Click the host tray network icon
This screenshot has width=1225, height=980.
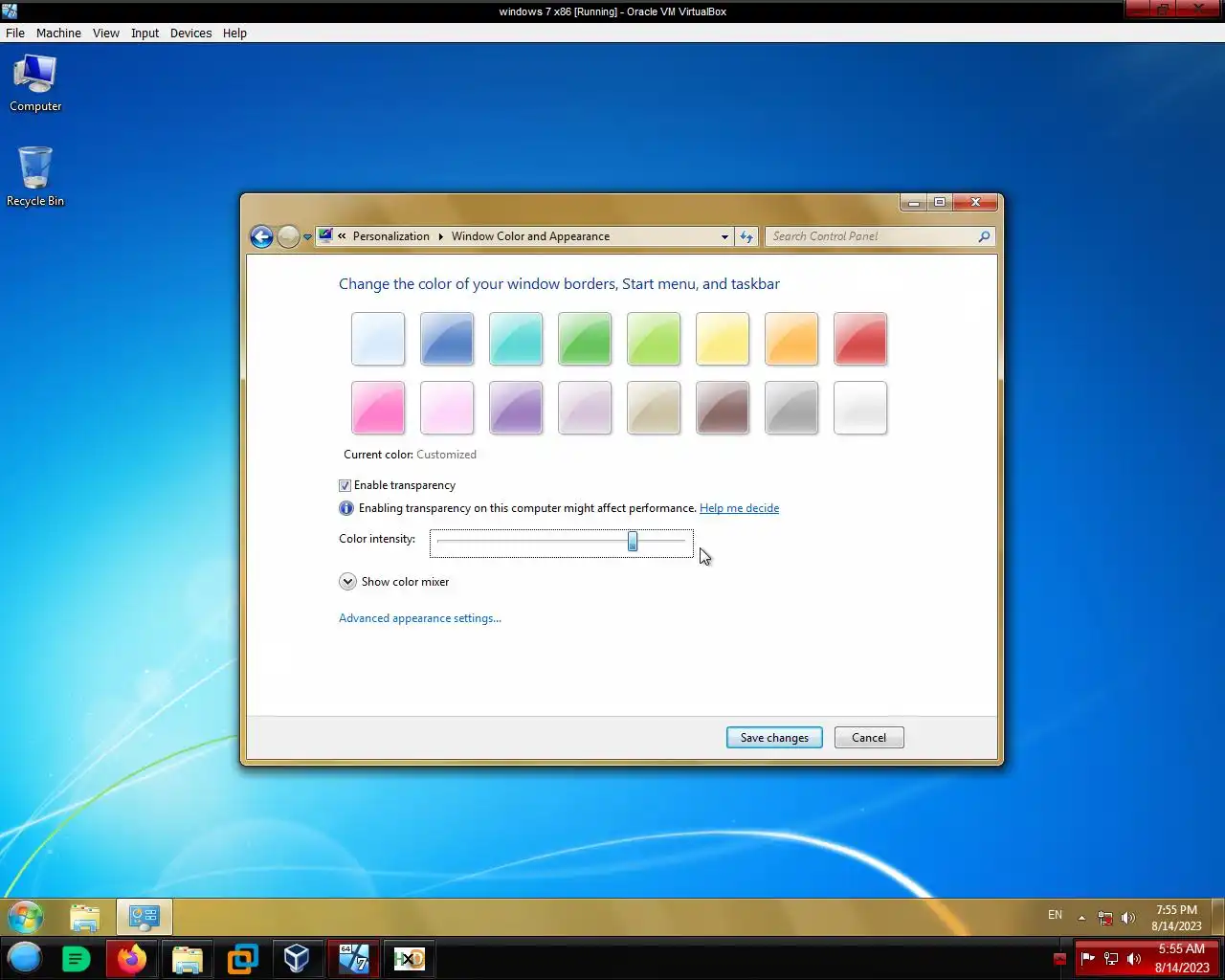(x=1111, y=958)
